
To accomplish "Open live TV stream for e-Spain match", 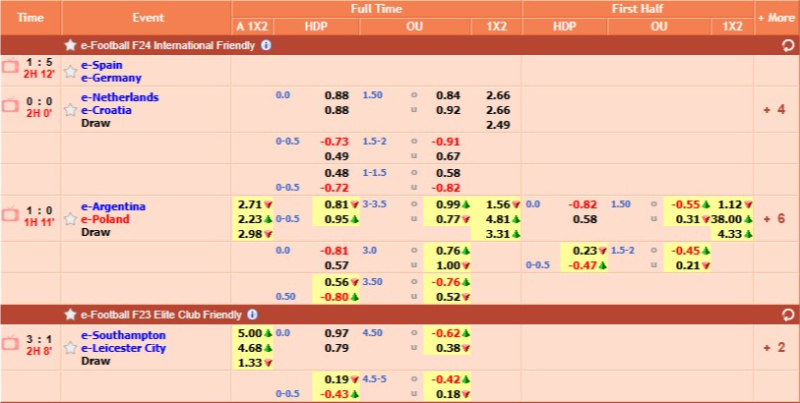I will coord(11,66).
